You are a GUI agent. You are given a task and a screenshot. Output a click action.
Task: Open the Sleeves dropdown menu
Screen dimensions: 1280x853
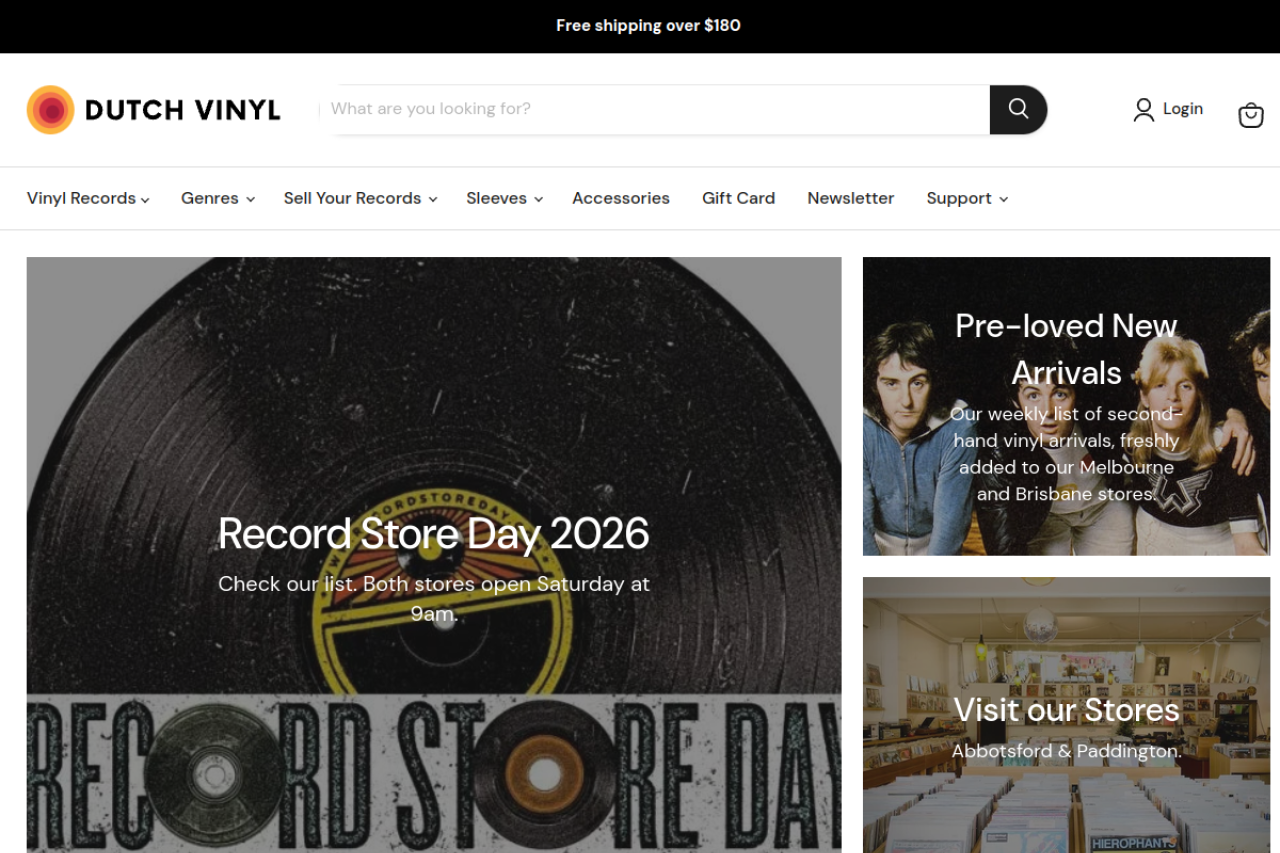point(504,198)
